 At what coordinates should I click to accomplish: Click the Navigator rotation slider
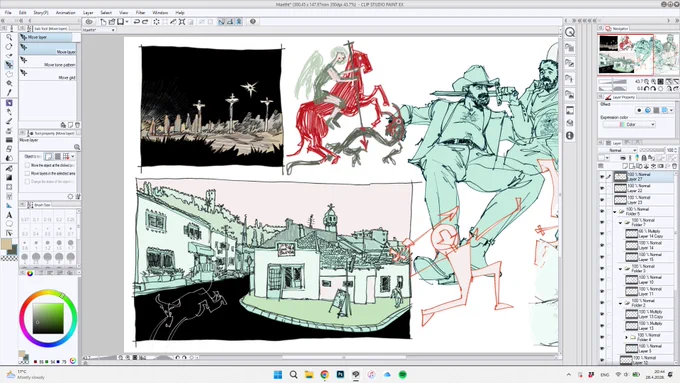click(612, 88)
